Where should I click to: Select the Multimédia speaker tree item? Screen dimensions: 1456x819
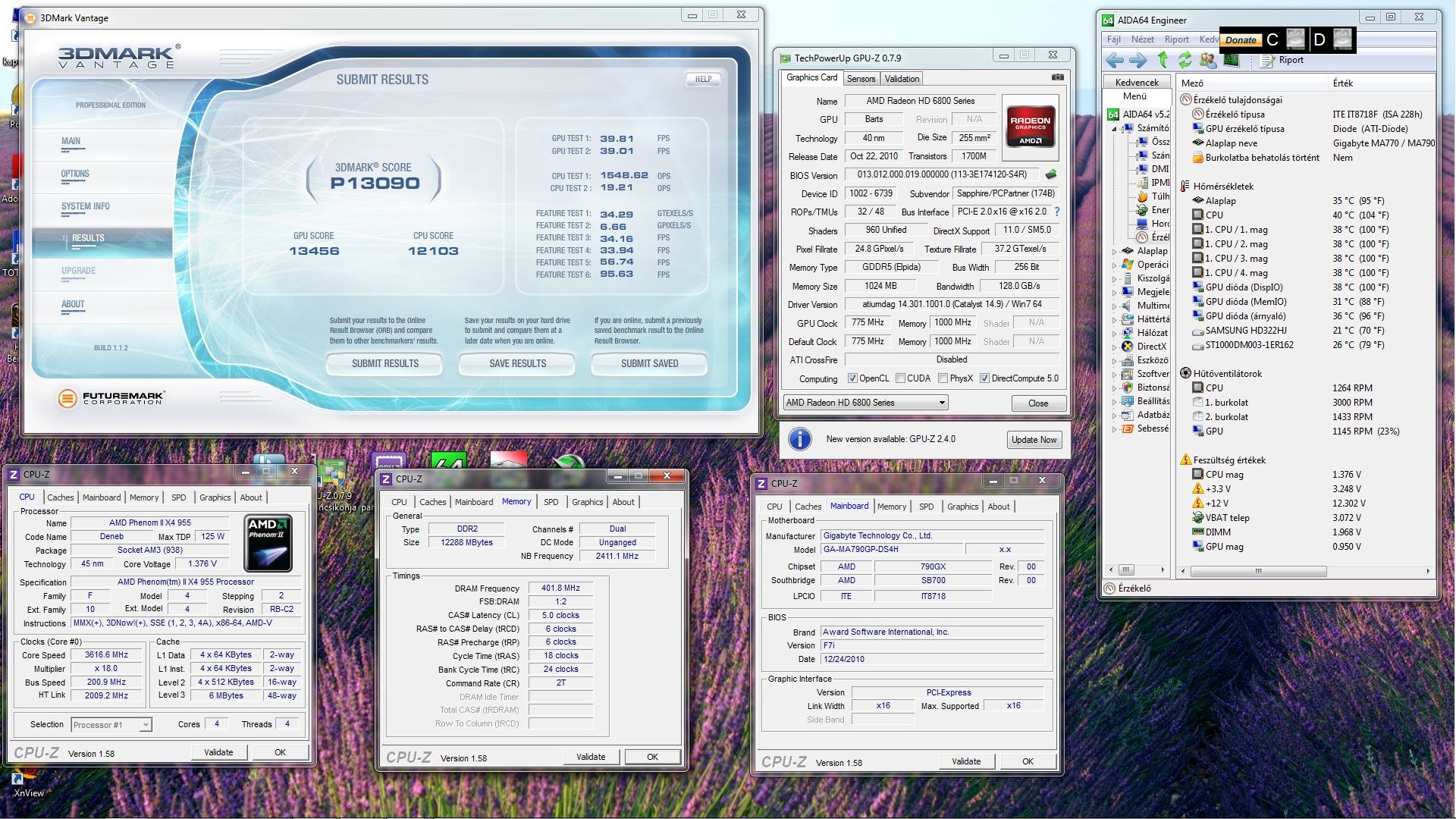[x=1145, y=306]
